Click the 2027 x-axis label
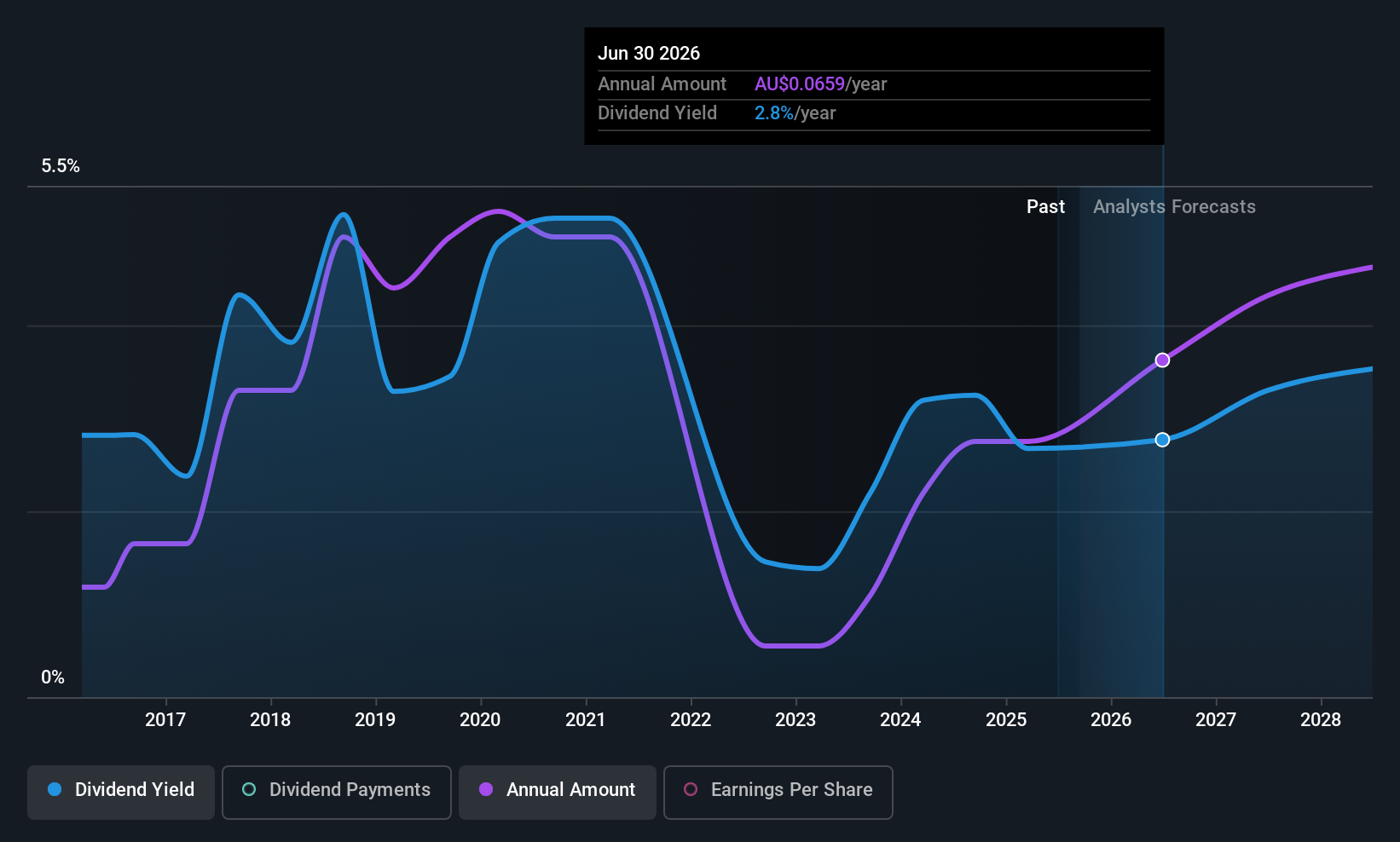Viewport: 1400px width, 842px height. click(x=1216, y=720)
